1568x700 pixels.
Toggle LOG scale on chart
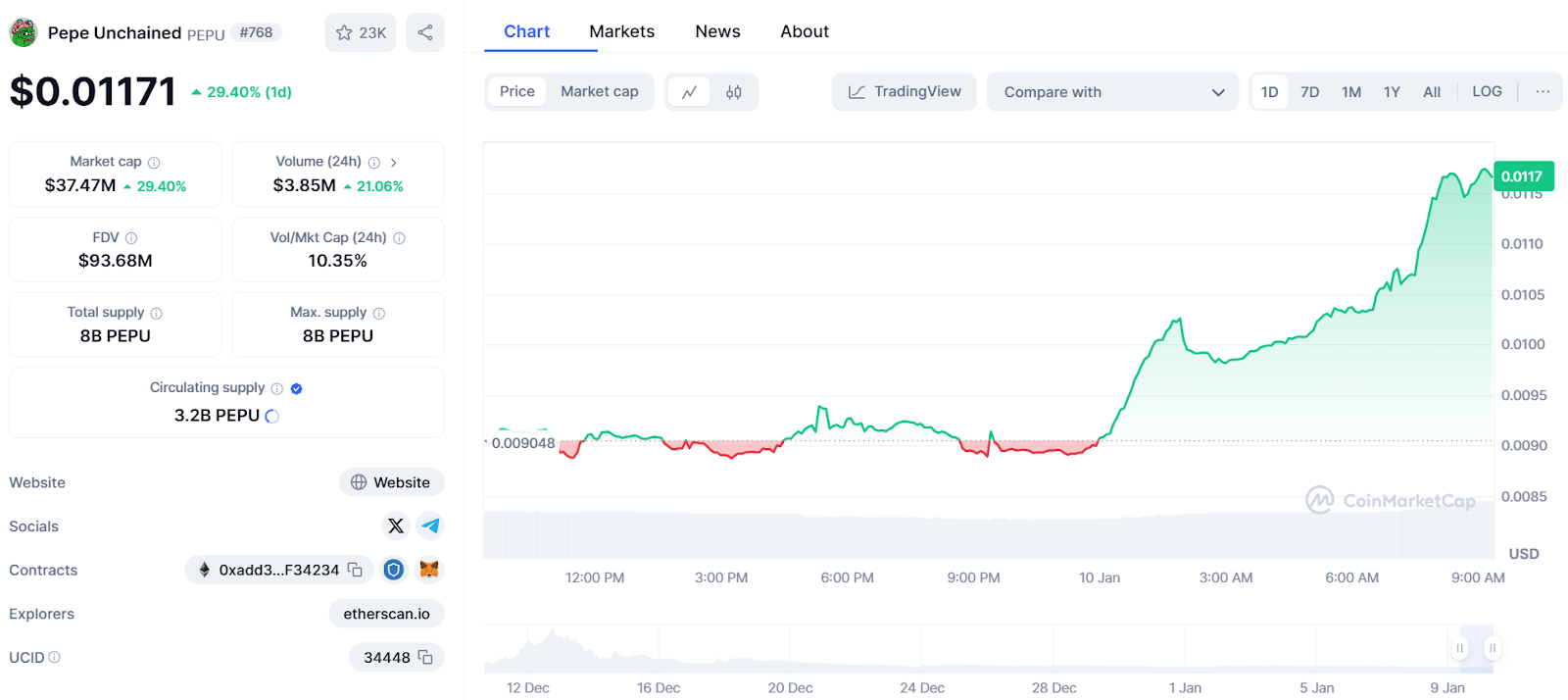[1487, 91]
